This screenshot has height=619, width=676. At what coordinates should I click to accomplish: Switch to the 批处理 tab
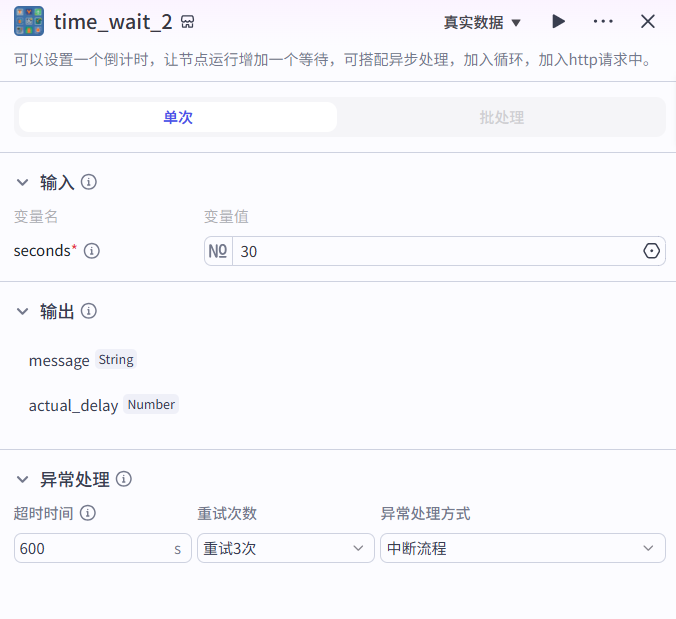501,117
